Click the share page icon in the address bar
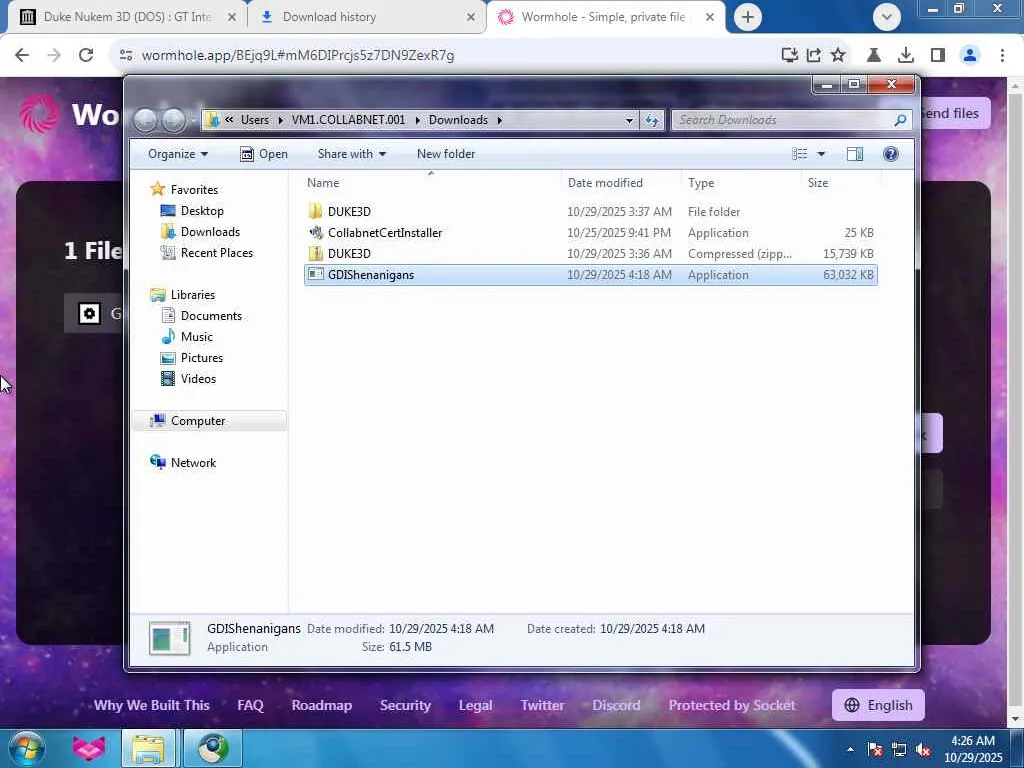This screenshot has width=1024, height=768. [x=814, y=55]
